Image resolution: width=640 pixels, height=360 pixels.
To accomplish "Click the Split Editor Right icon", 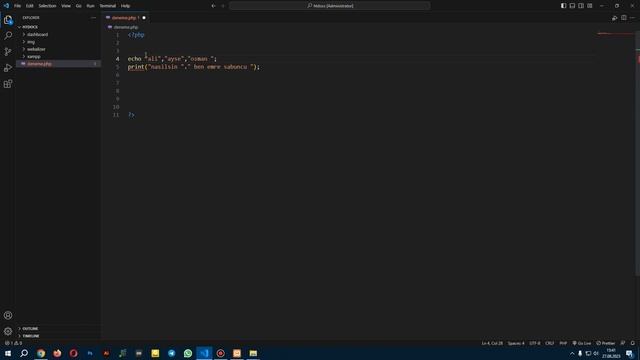I will pos(624,18).
